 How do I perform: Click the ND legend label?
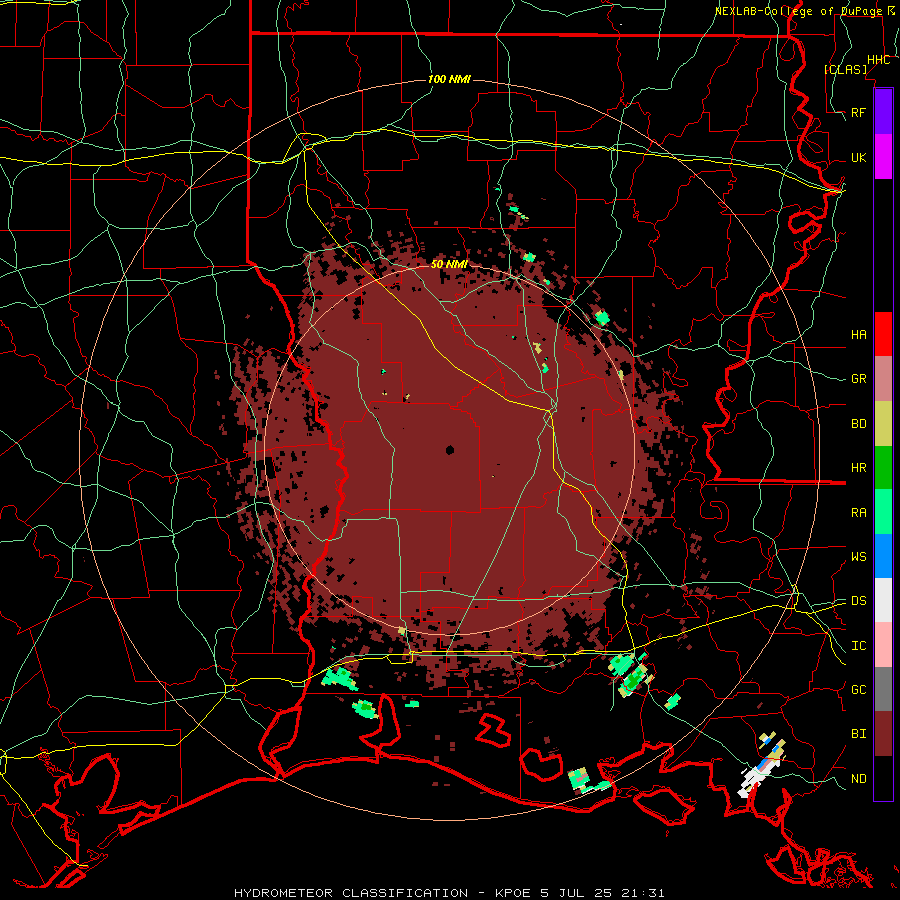pyautogui.click(x=859, y=779)
